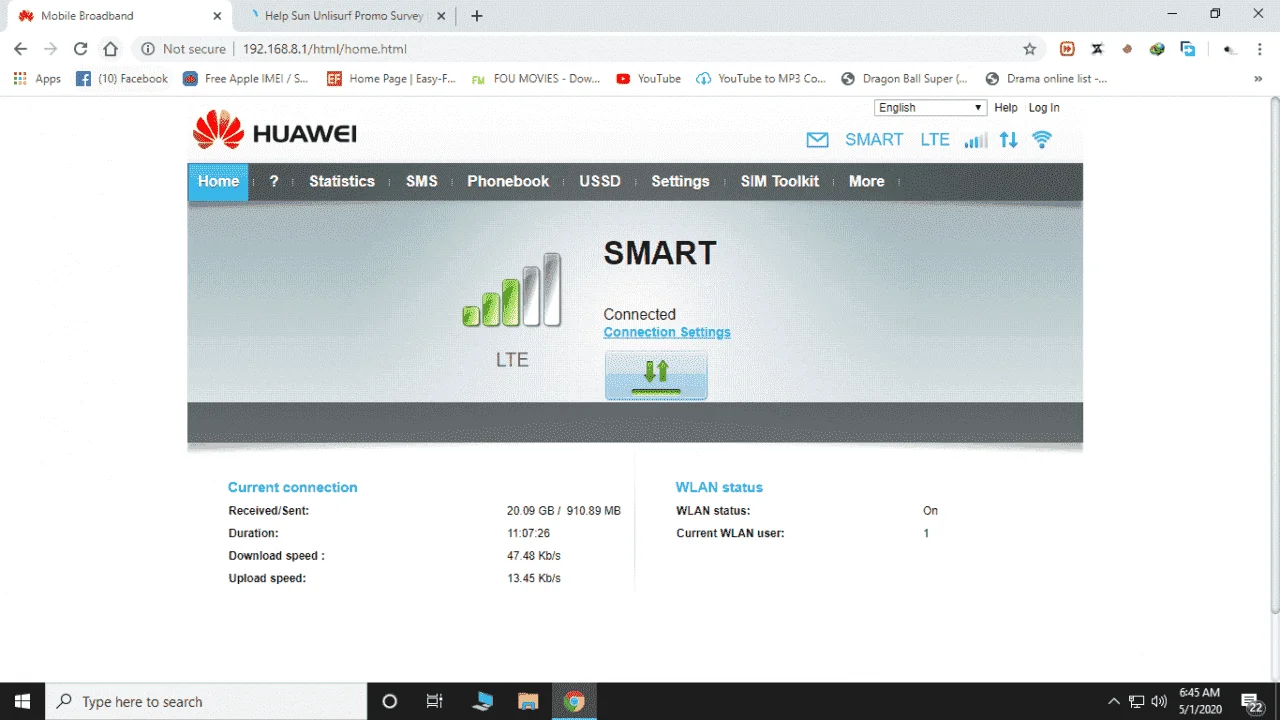Click the connect/disconnect data button
Screen dimensions: 1280x720
coord(656,375)
